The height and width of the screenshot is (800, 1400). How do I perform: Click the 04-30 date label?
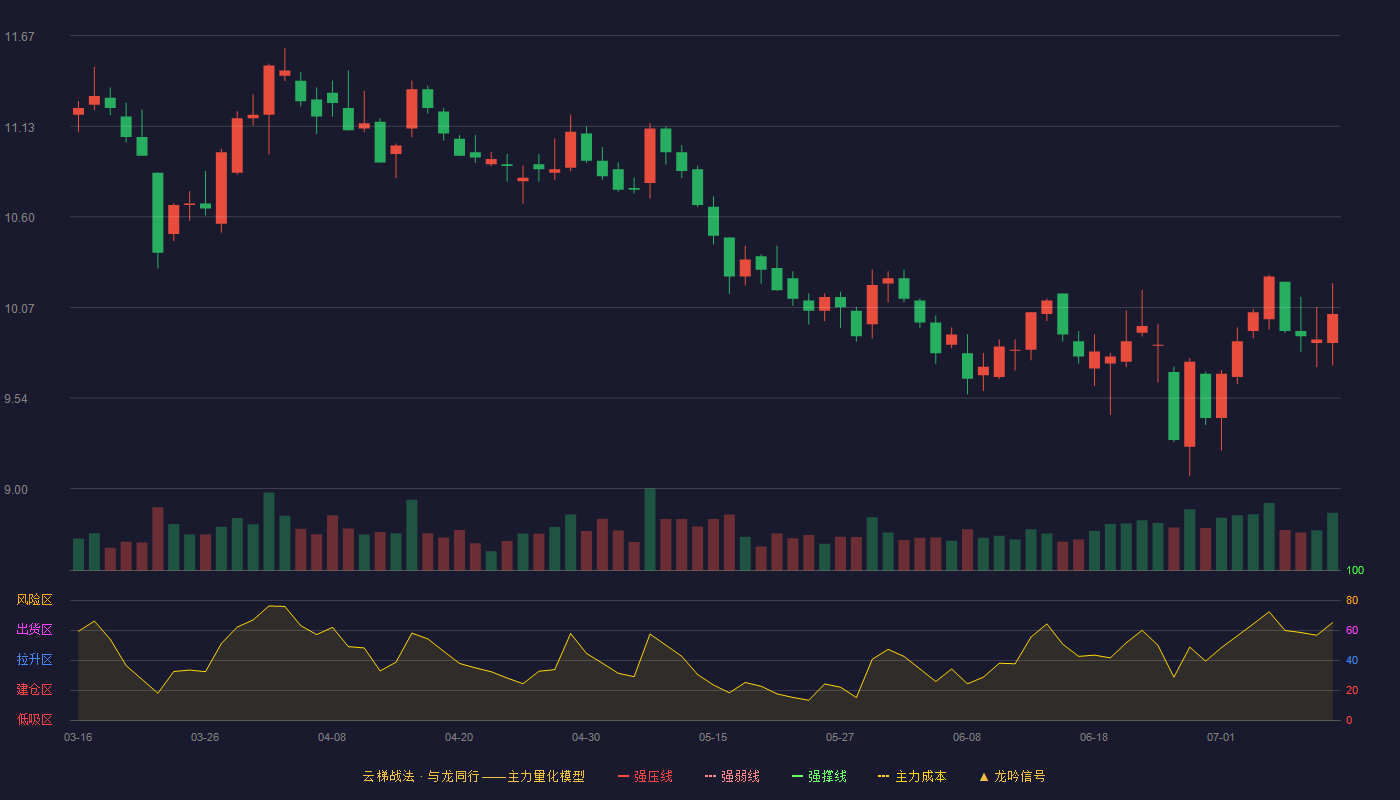coord(586,737)
